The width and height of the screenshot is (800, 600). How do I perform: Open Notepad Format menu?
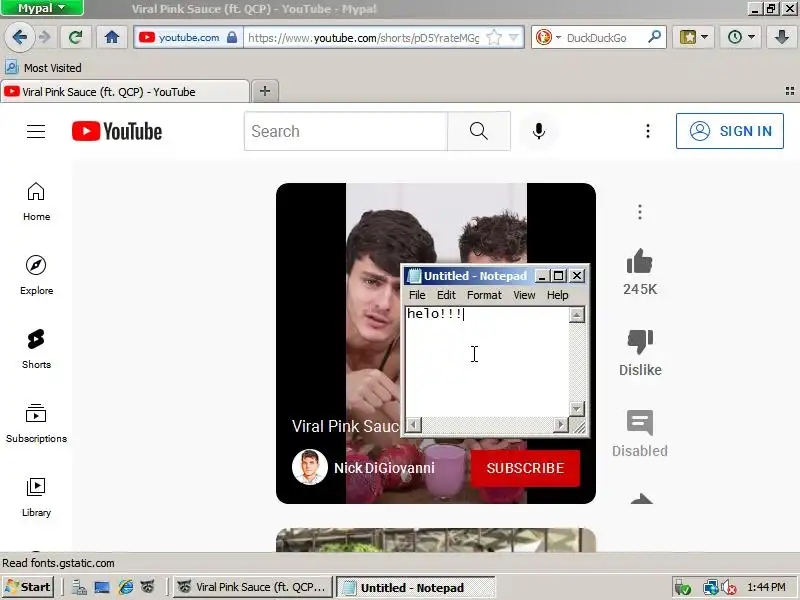click(x=484, y=295)
